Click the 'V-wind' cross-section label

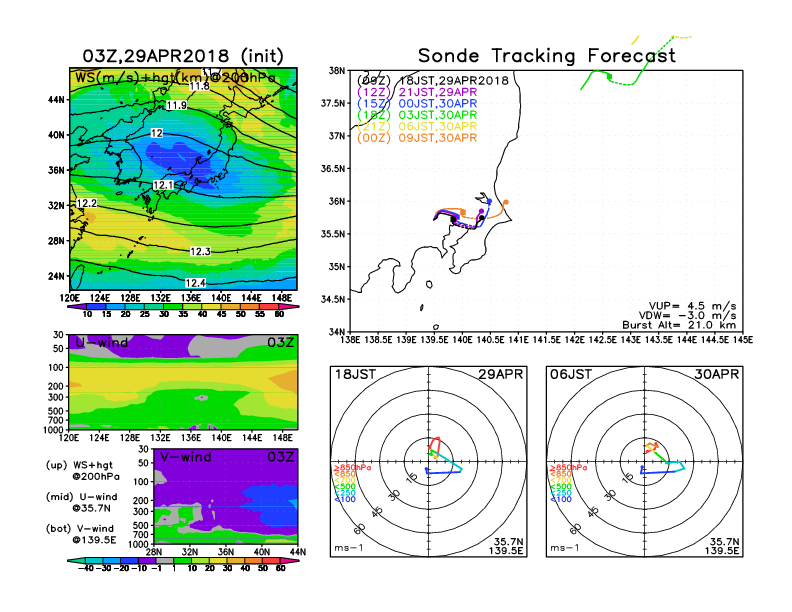coord(186,457)
